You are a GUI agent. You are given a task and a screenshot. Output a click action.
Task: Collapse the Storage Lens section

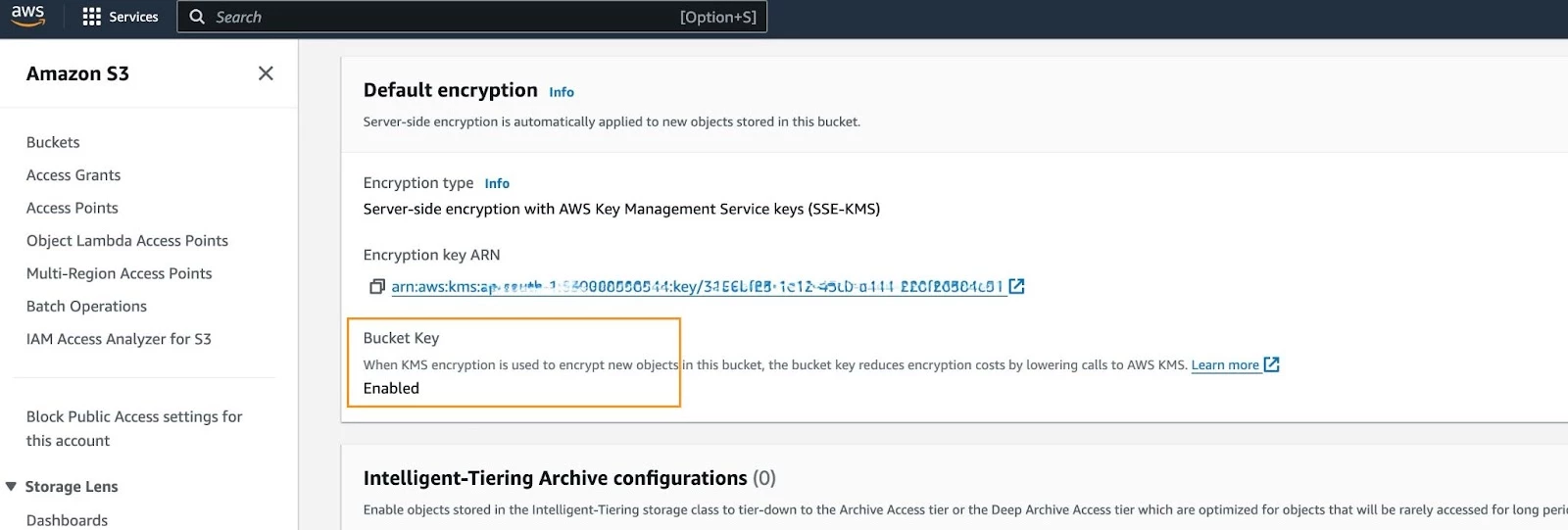(x=11, y=486)
